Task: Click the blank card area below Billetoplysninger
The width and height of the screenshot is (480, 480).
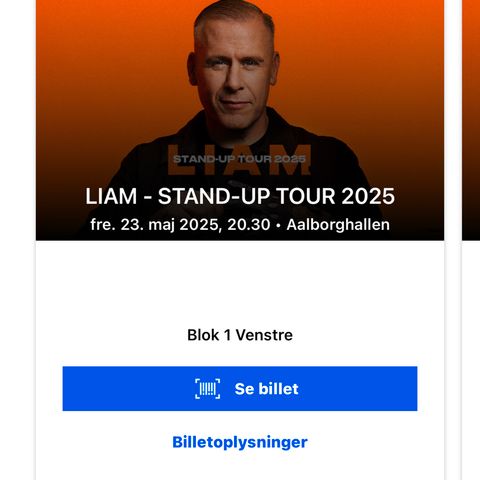Action: (x=240, y=467)
